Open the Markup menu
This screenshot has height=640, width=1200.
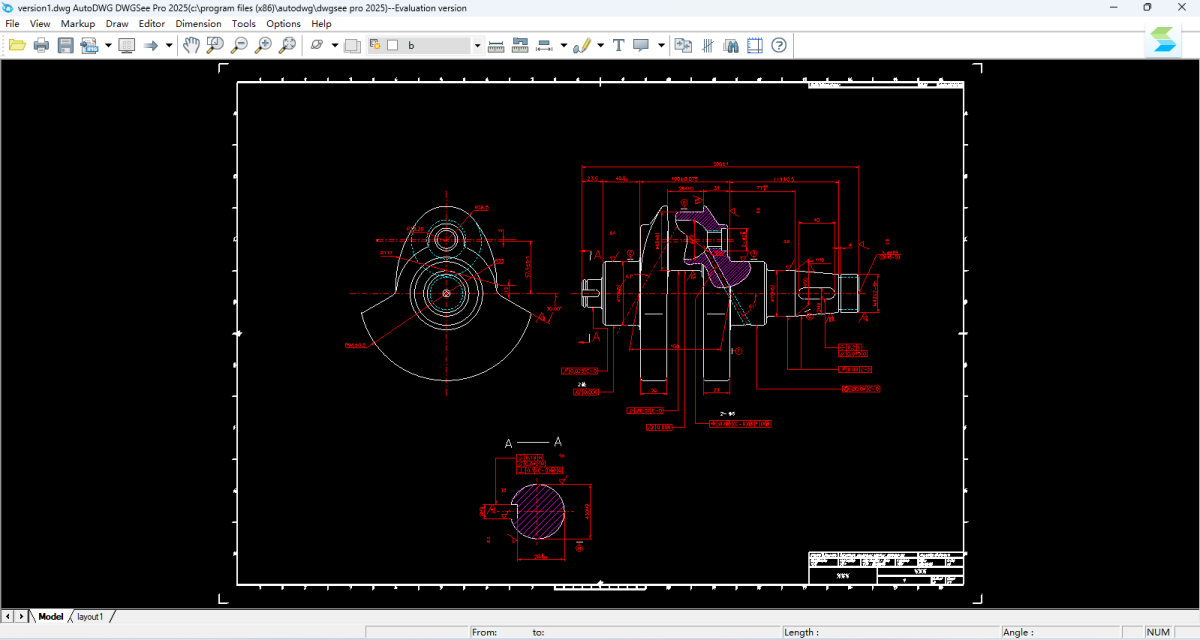[x=78, y=23]
